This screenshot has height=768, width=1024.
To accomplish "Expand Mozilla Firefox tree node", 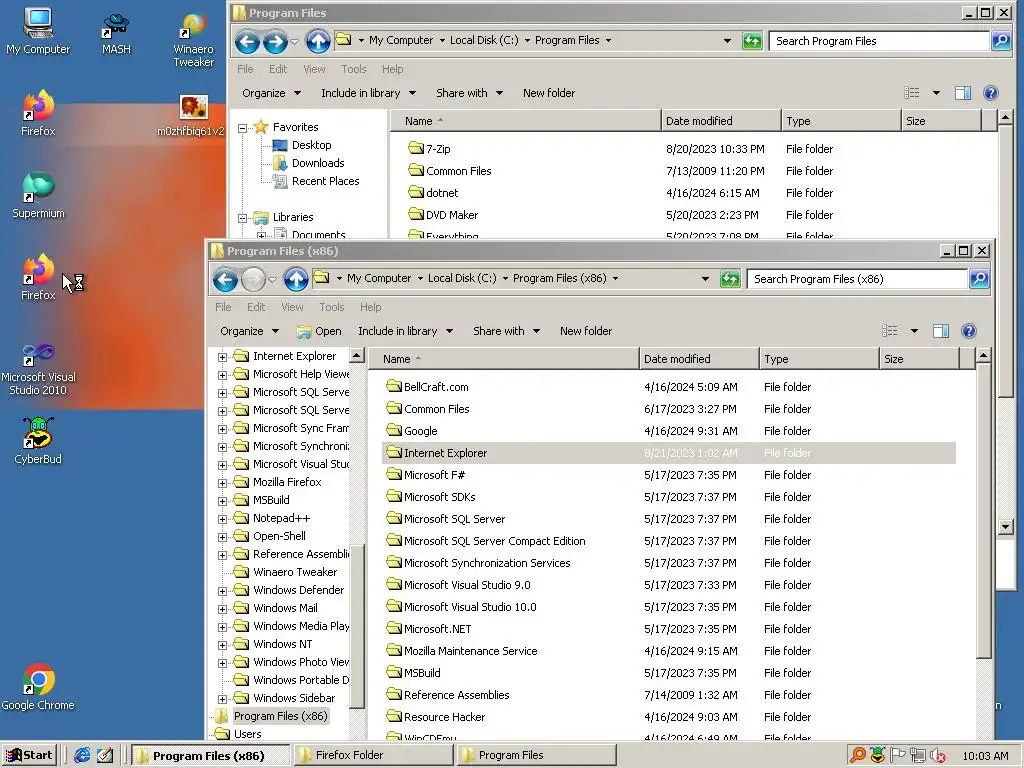I will tap(223, 483).
